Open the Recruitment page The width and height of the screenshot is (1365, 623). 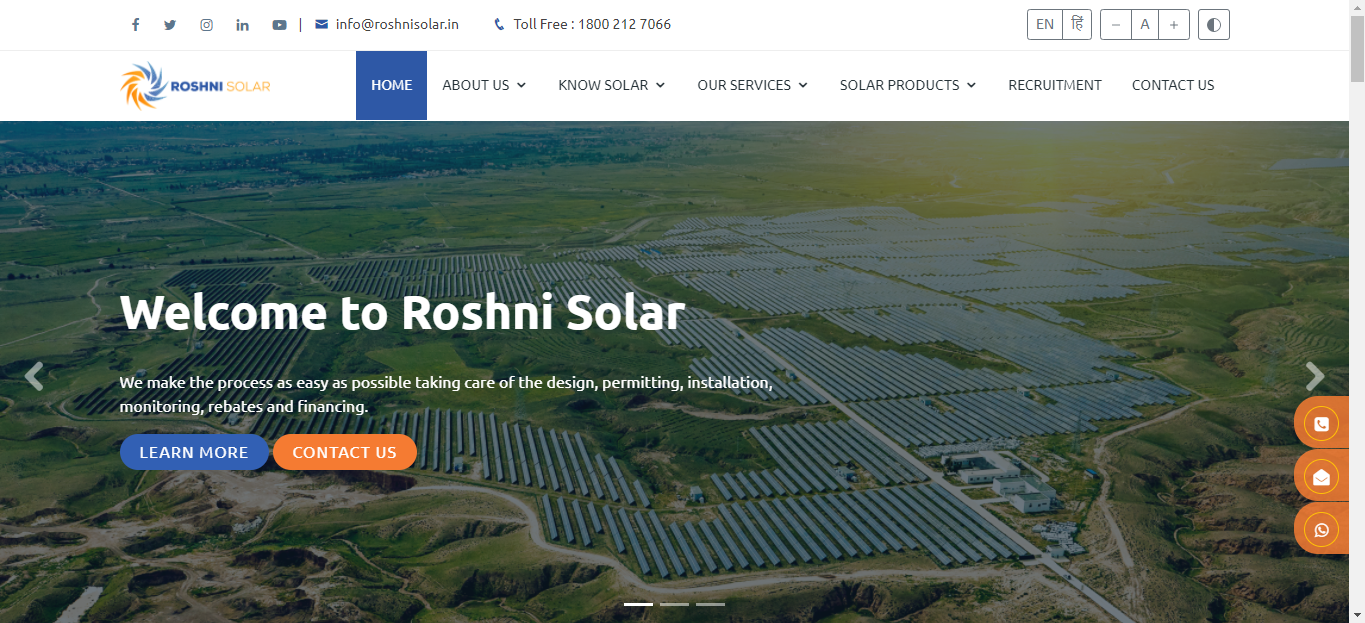pyautogui.click(x=1055, y=85)
